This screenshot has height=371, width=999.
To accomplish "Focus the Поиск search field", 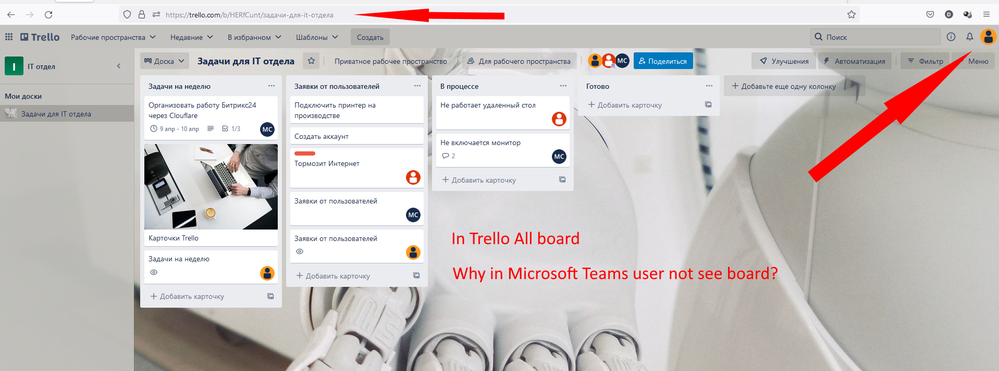I will tap(875, 37).
